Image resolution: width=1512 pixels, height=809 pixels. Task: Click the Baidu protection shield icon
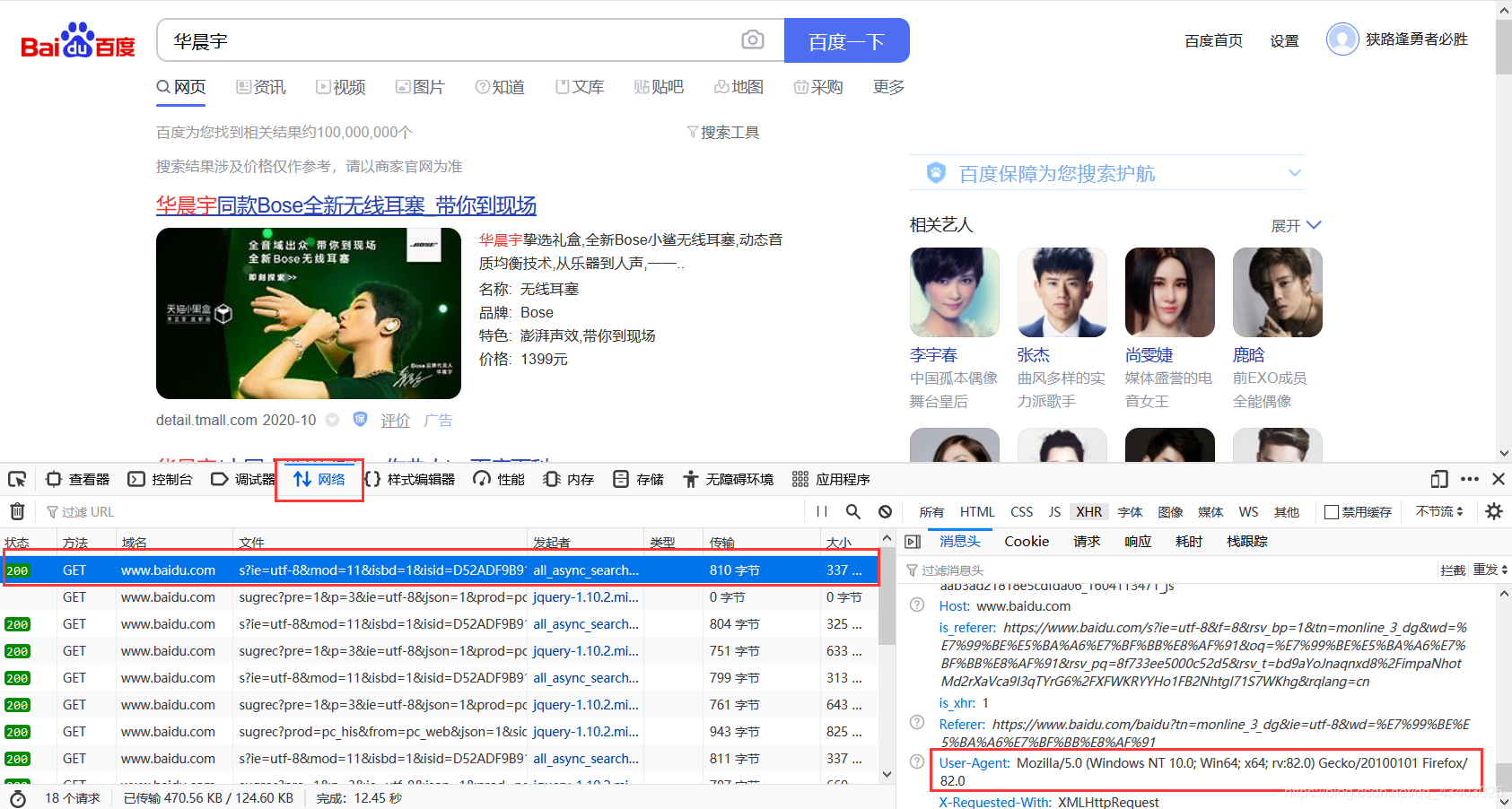coord(936,172)
